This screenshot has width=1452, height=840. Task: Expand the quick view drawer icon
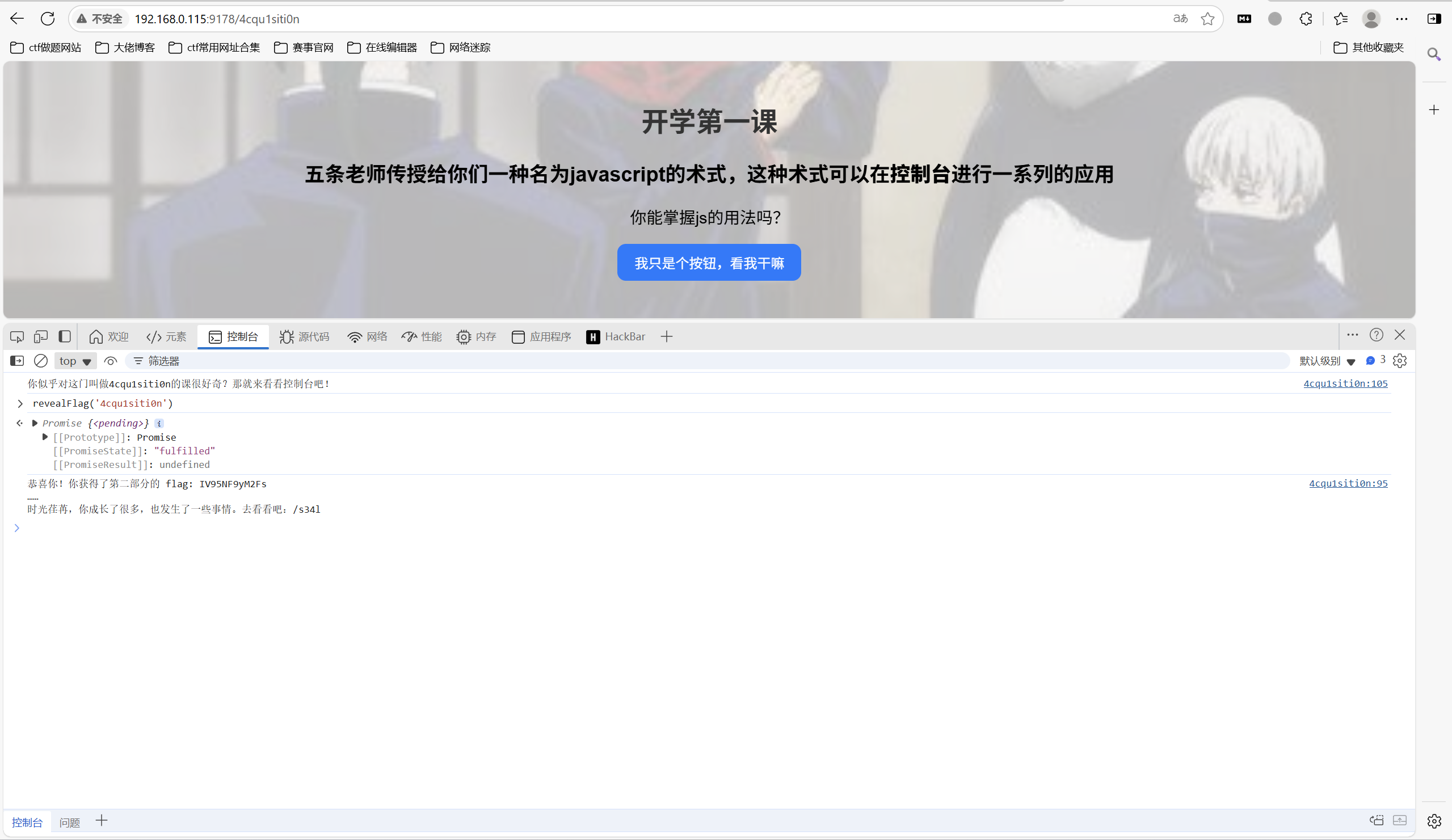(x=1400, y=820)
